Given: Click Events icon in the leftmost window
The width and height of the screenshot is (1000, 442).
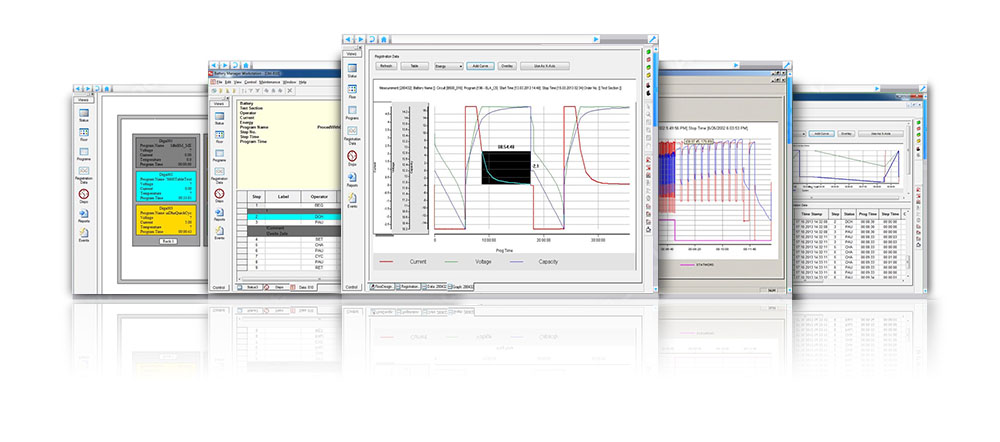Looking at the screenshot, I should point(85,235).
